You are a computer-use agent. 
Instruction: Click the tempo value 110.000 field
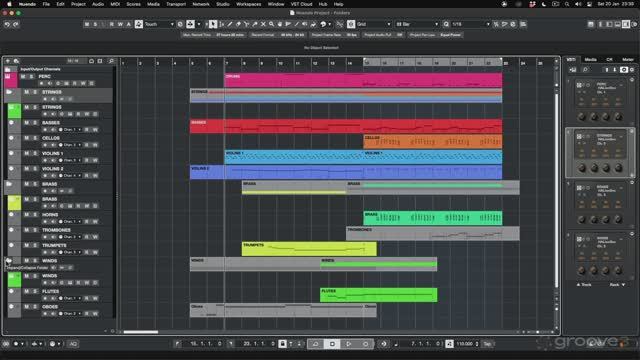(x=465, y=344)
